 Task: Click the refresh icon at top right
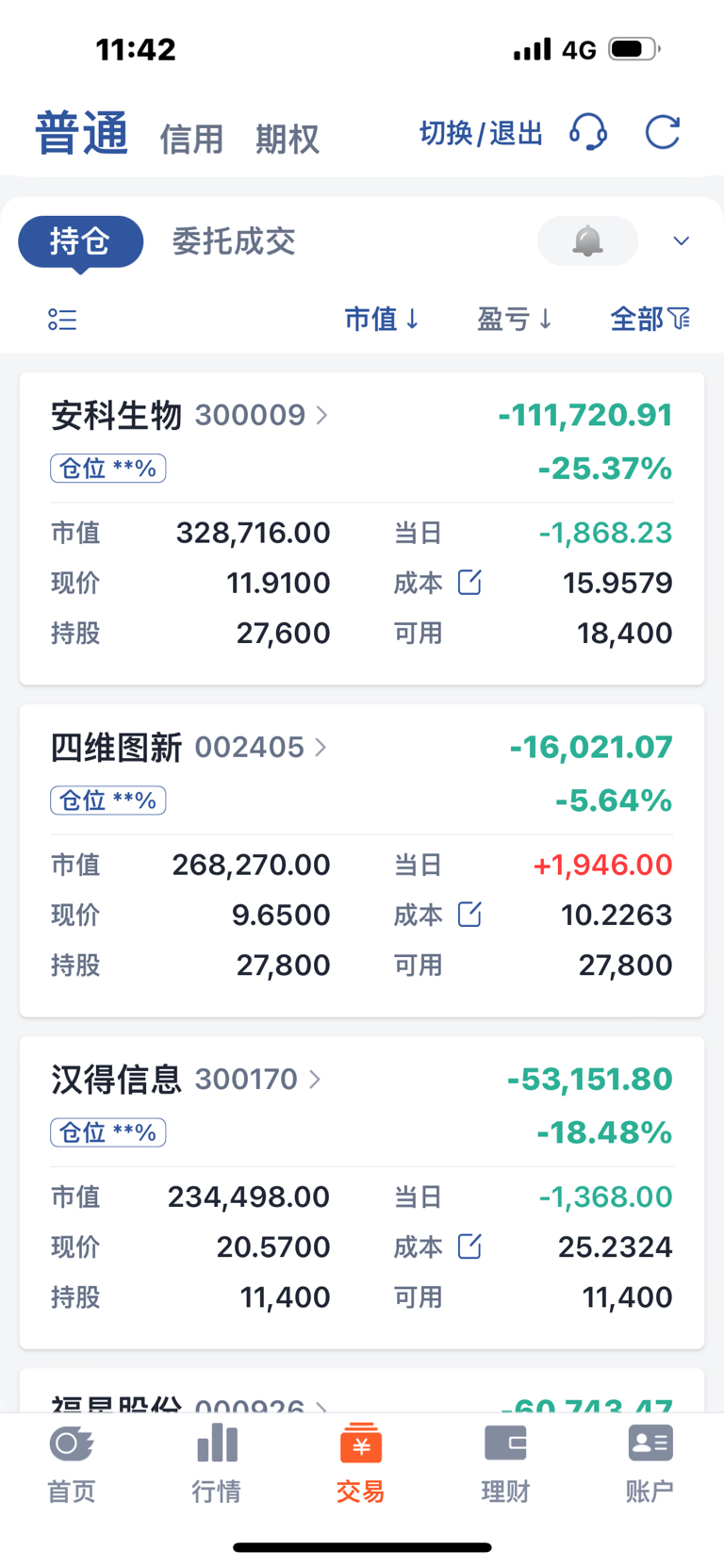662,133
